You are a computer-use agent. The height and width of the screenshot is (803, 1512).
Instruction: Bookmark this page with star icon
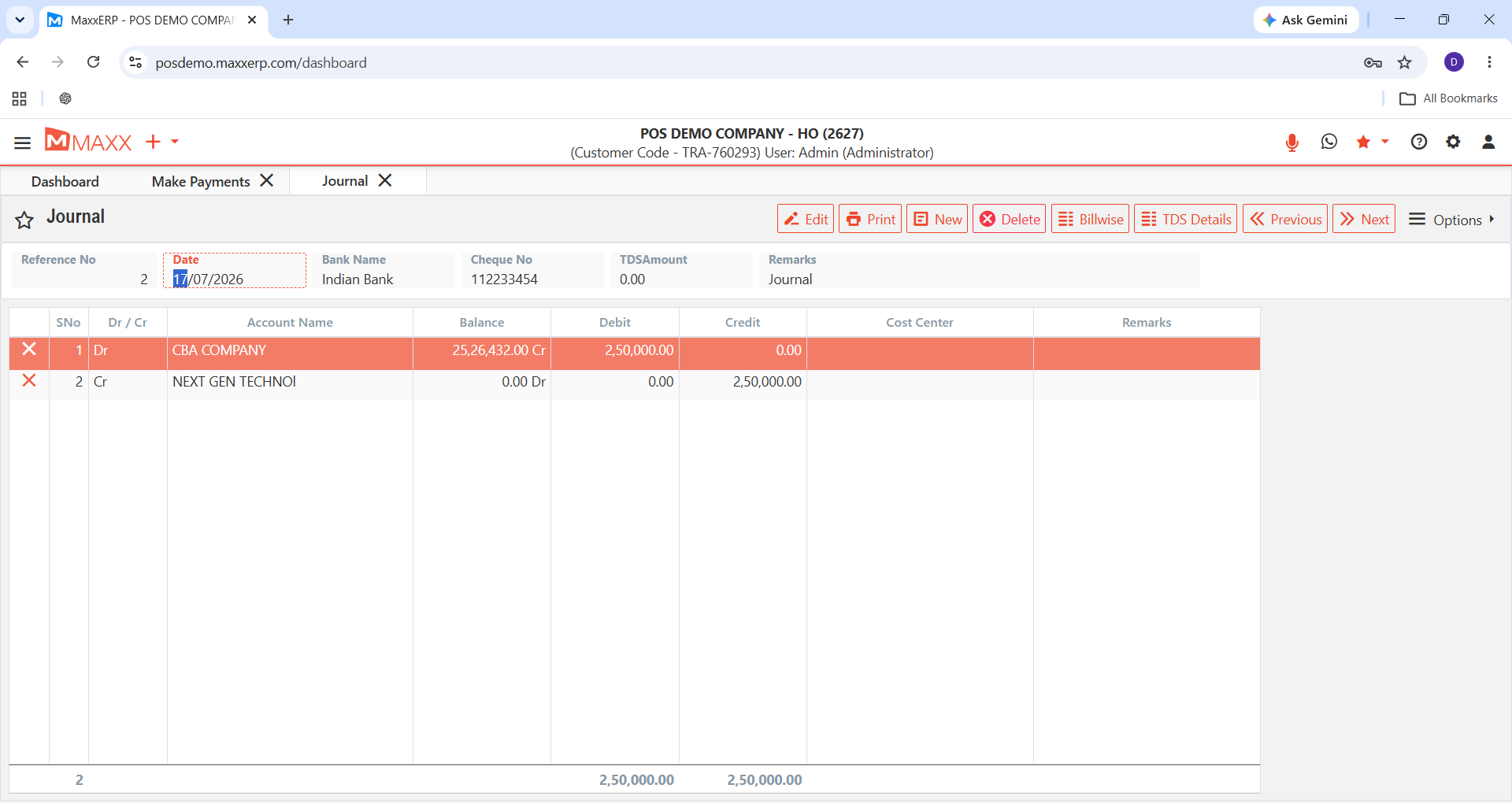click(x=1404, y=63)
